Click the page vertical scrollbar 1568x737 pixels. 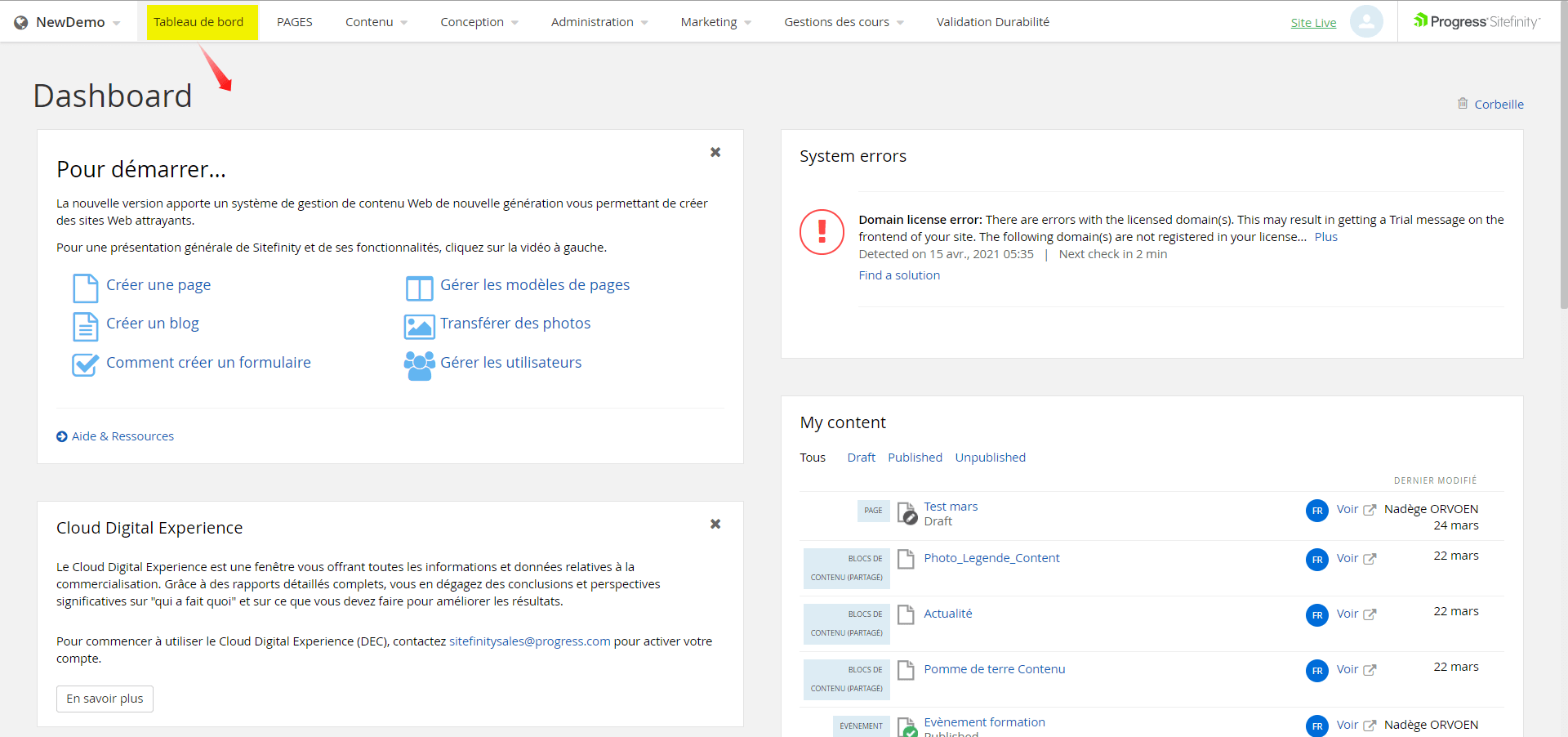[x=1563, y=180]
